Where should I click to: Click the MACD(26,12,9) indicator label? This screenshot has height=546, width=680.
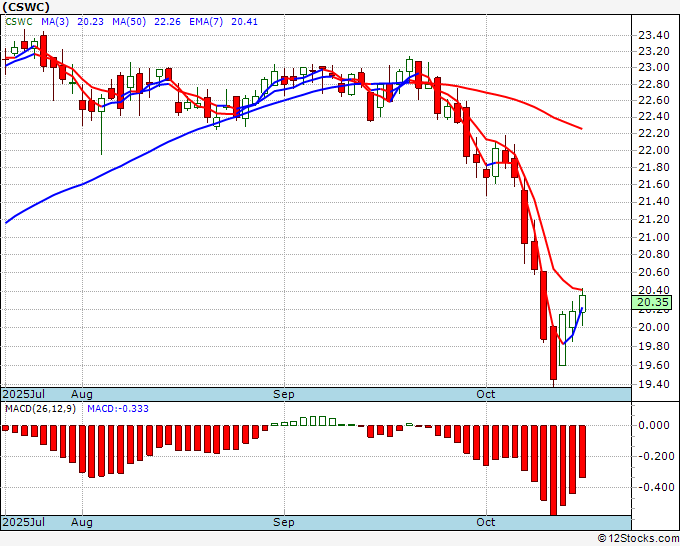(x=40, y=409)
